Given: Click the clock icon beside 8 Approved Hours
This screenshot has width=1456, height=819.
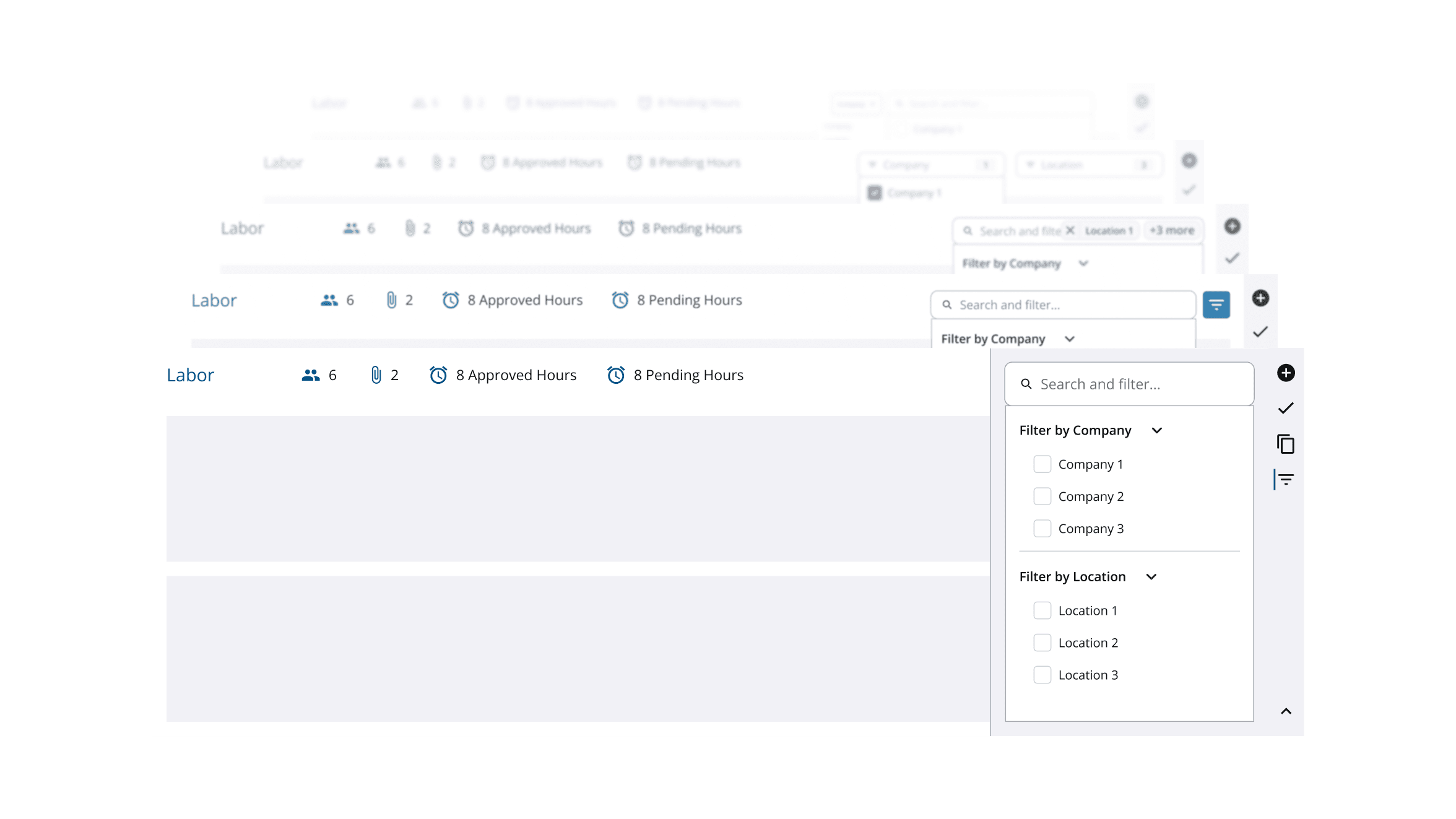Looking at the screenshot, I should (x=438, y=375).
